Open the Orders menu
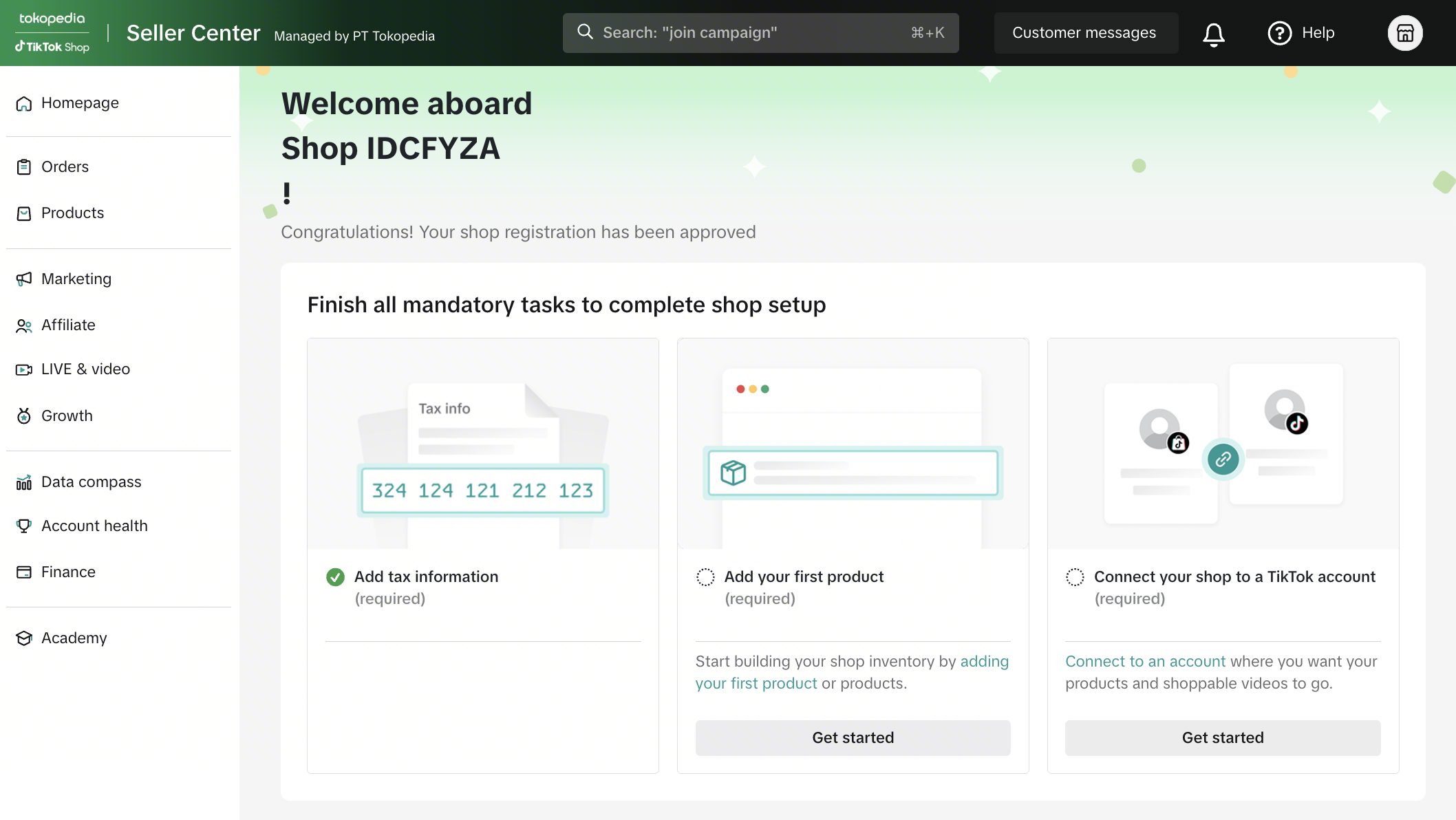 (65, 167)
